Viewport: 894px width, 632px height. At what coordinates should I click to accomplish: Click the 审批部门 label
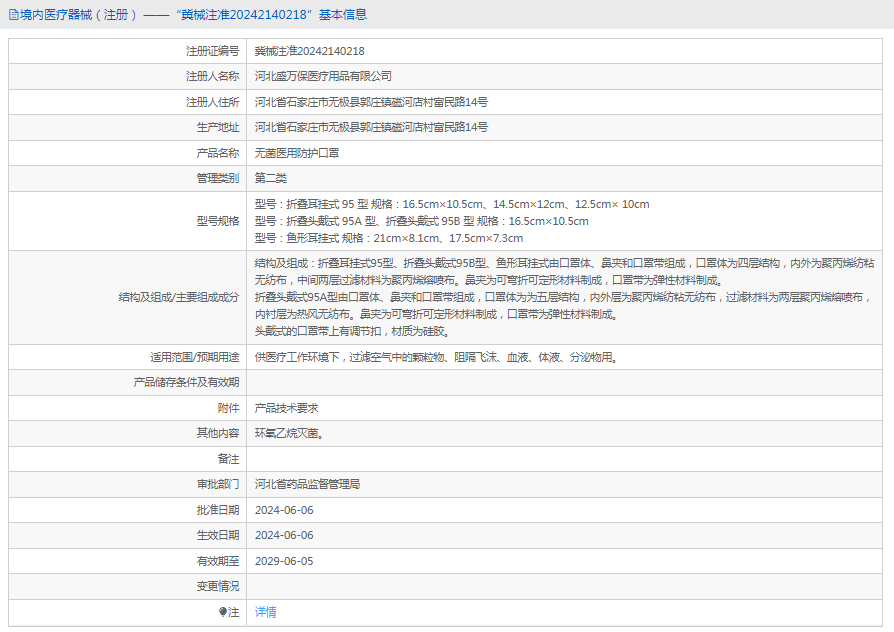(218, 484)
